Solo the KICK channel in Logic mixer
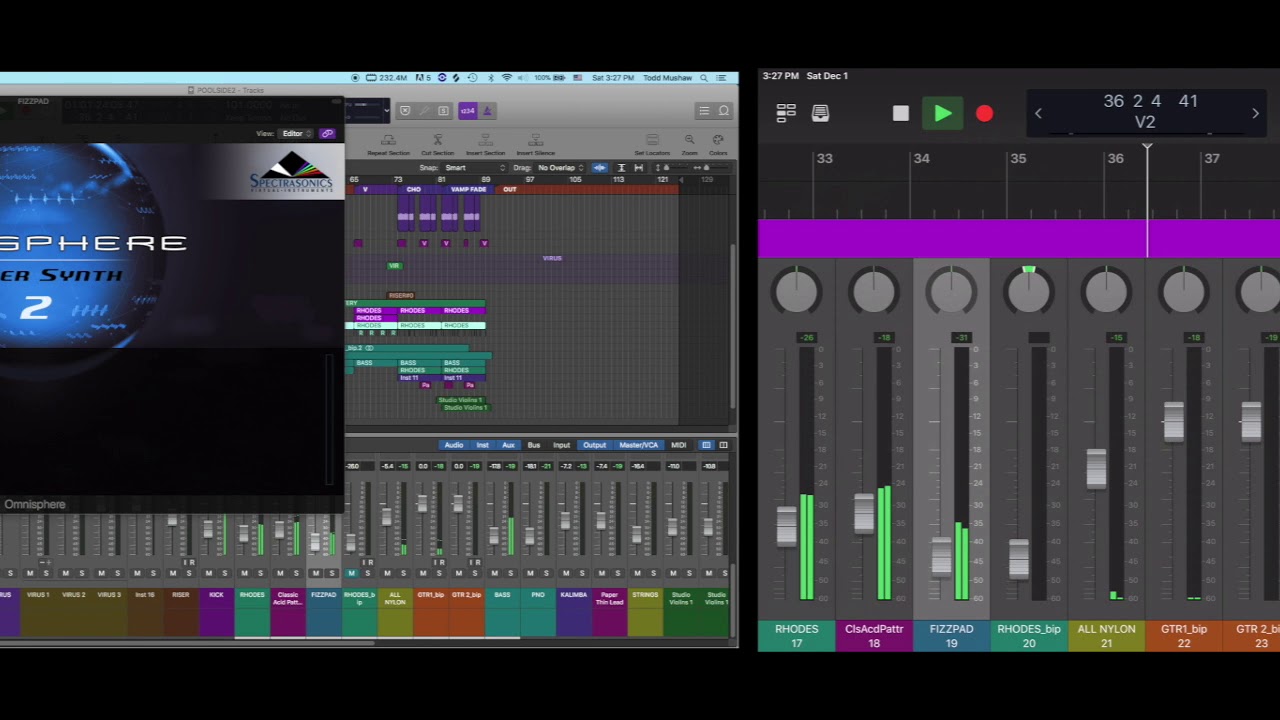This screenshot has width=1280, height=720. pos(225,573)
